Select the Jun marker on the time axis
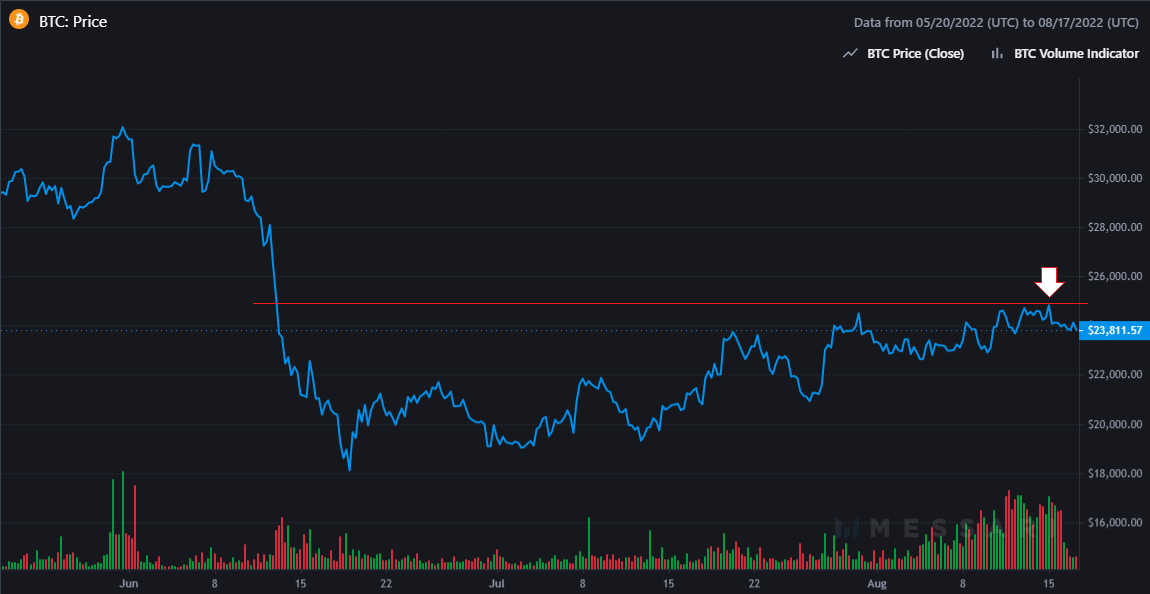Screen dimensions: 1150x594 point(128,581)
